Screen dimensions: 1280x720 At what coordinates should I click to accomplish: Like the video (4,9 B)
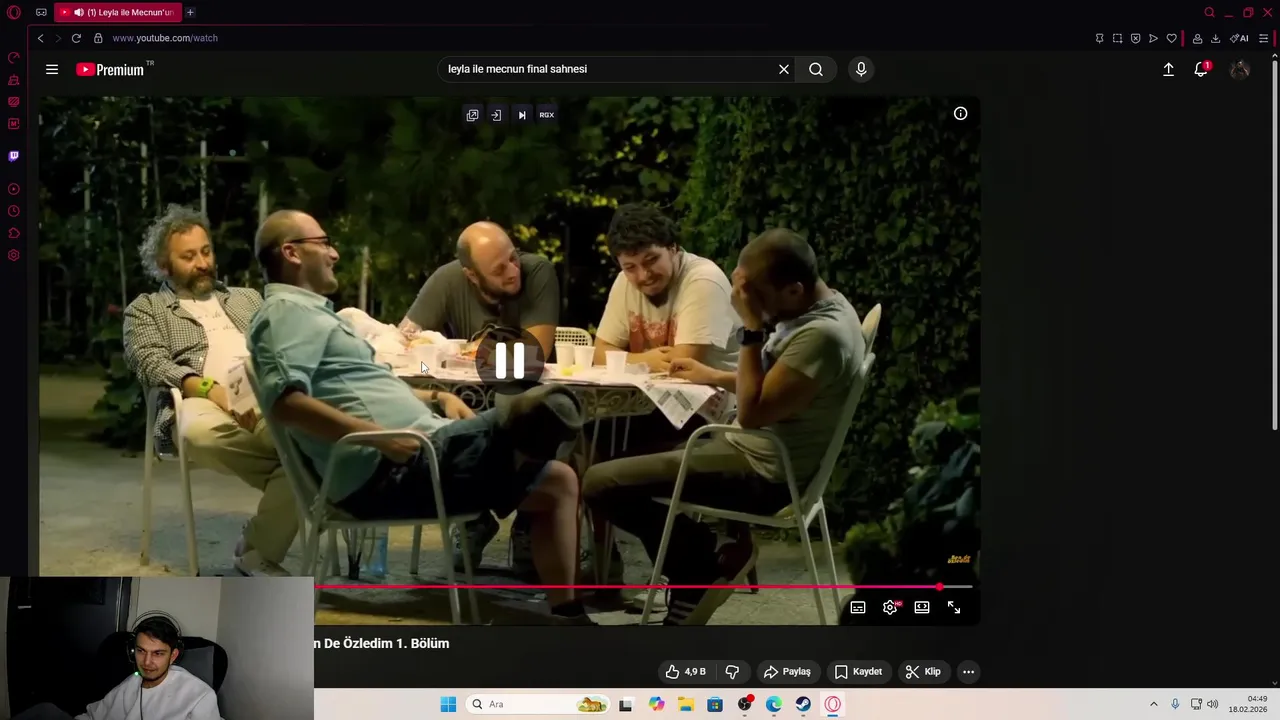(686, 672)
